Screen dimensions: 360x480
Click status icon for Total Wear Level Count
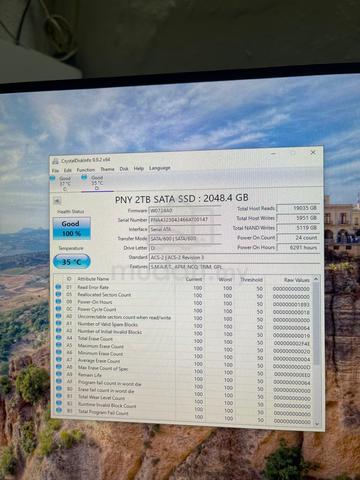(59, 396)
